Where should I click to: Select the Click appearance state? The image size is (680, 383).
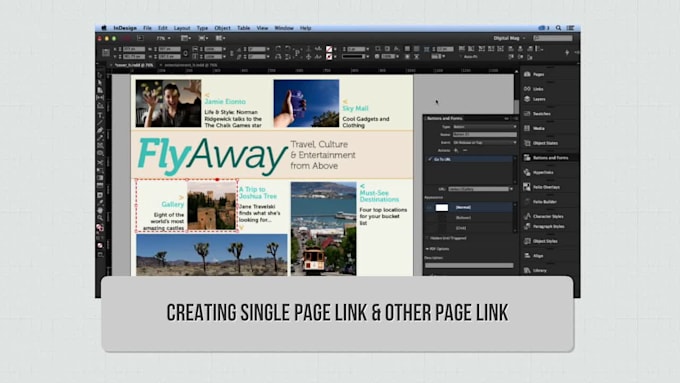coord(469,228)
